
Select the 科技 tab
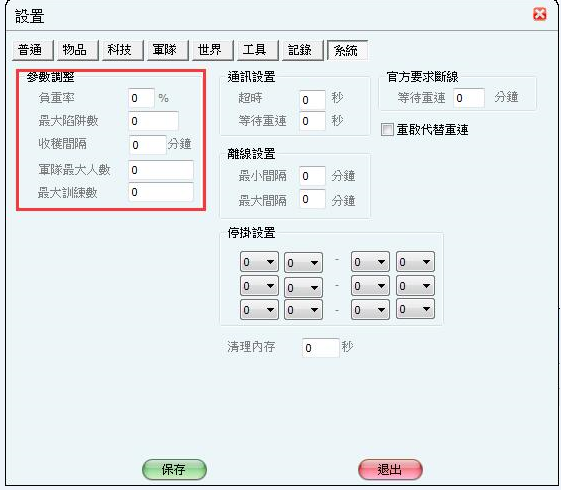[123, 50]
